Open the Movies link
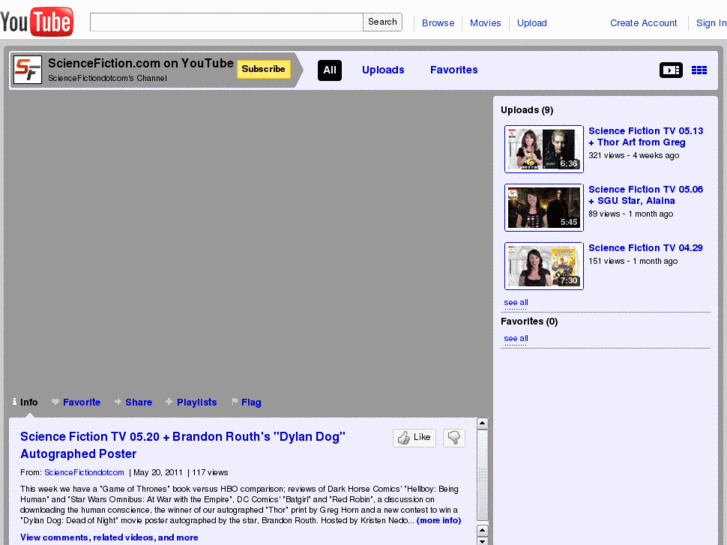Image resolution: width=727 pixels, height=545 pixels. coord(485,23)
